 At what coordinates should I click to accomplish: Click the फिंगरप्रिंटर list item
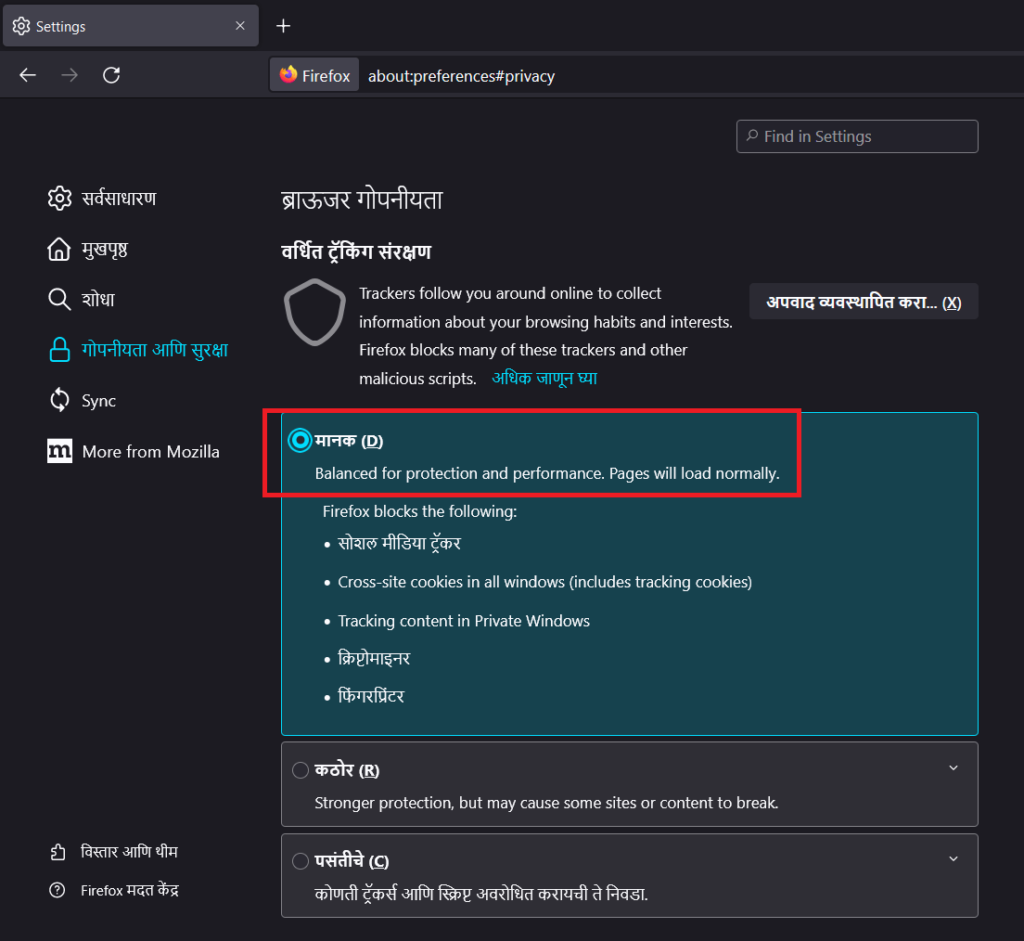click(371, 696)
